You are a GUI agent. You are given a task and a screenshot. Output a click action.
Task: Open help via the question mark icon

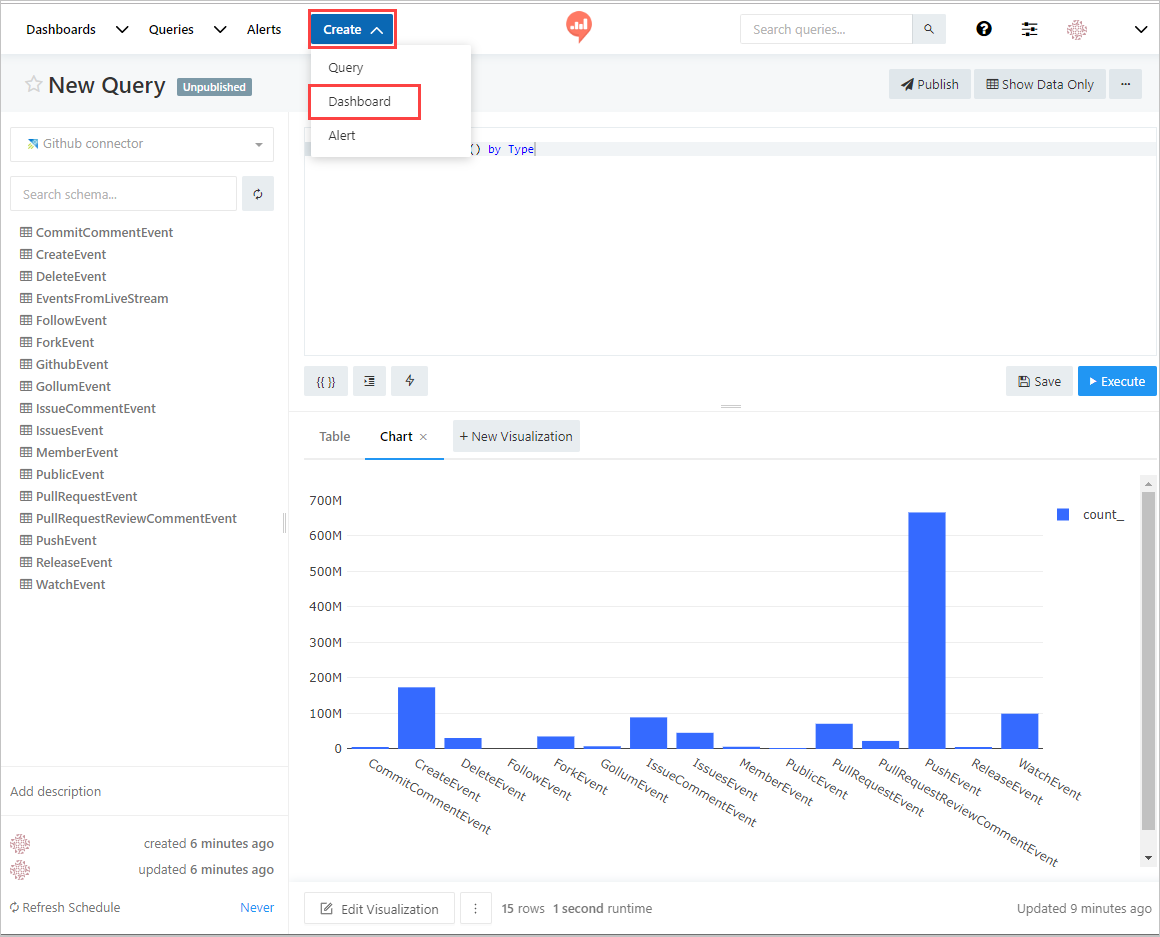[x=984, y=29]
